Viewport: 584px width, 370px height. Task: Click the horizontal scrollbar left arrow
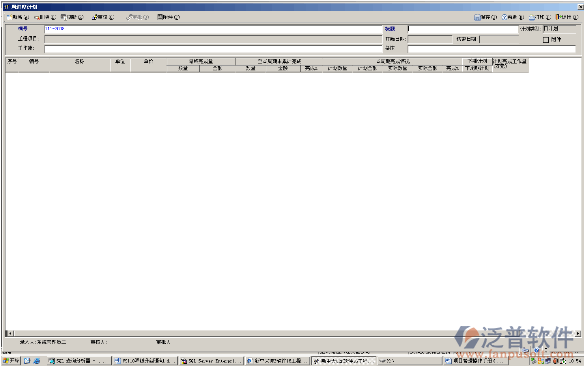coord(10,333)
